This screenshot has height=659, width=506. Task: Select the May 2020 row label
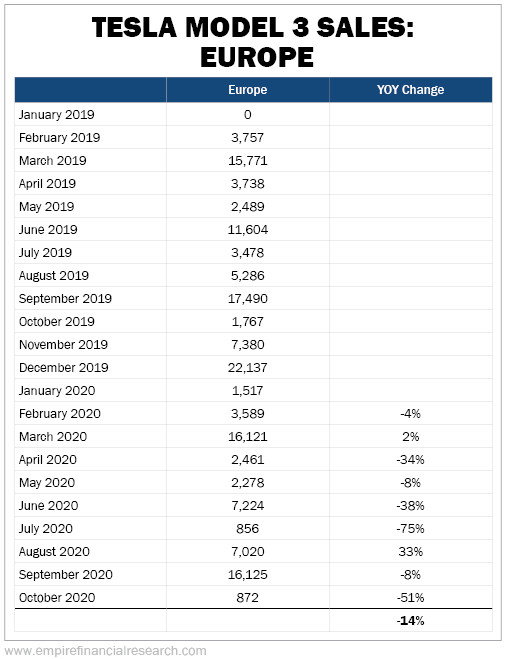coord(47,483)
